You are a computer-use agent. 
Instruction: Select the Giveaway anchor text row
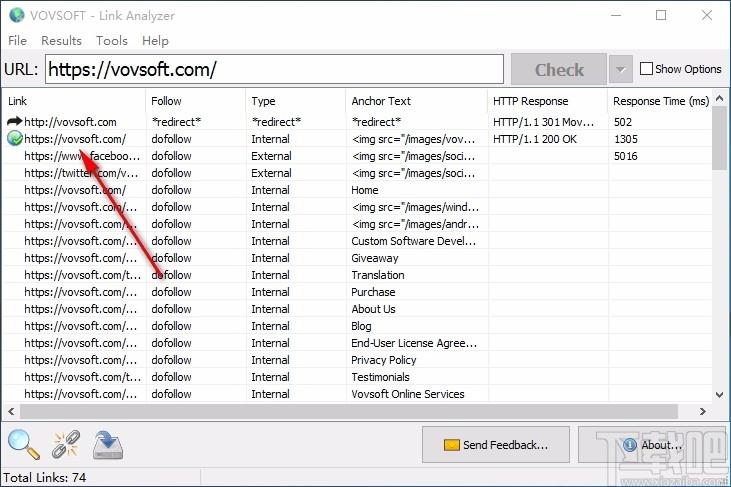tap(357, 258)
